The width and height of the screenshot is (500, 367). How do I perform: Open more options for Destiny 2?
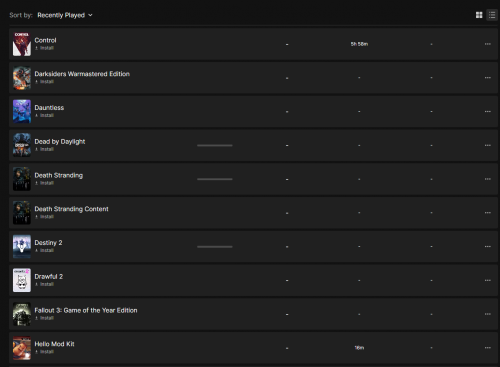pyautogui.click(x=488, y=246)
